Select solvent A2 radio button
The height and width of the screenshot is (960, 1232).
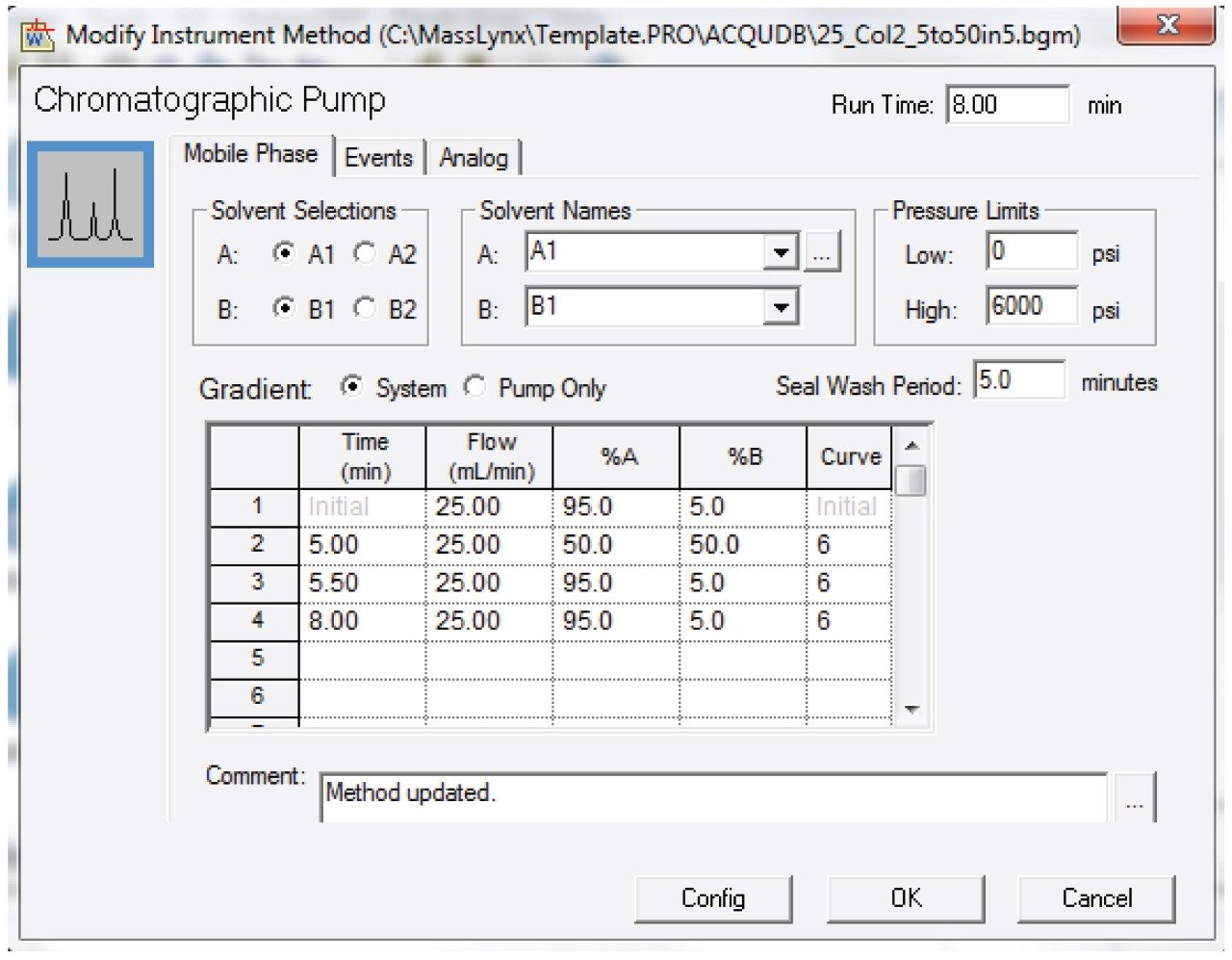[x=365, y=253]
